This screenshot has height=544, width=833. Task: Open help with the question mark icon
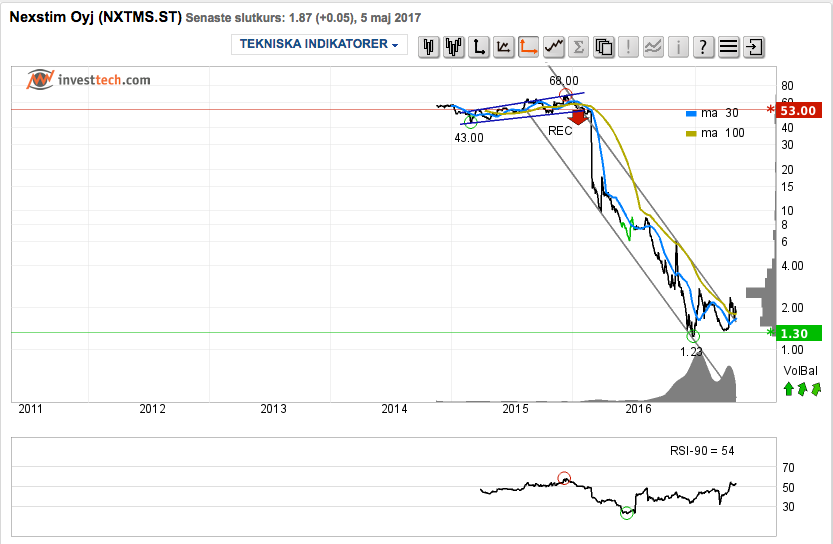coord(703,47)
